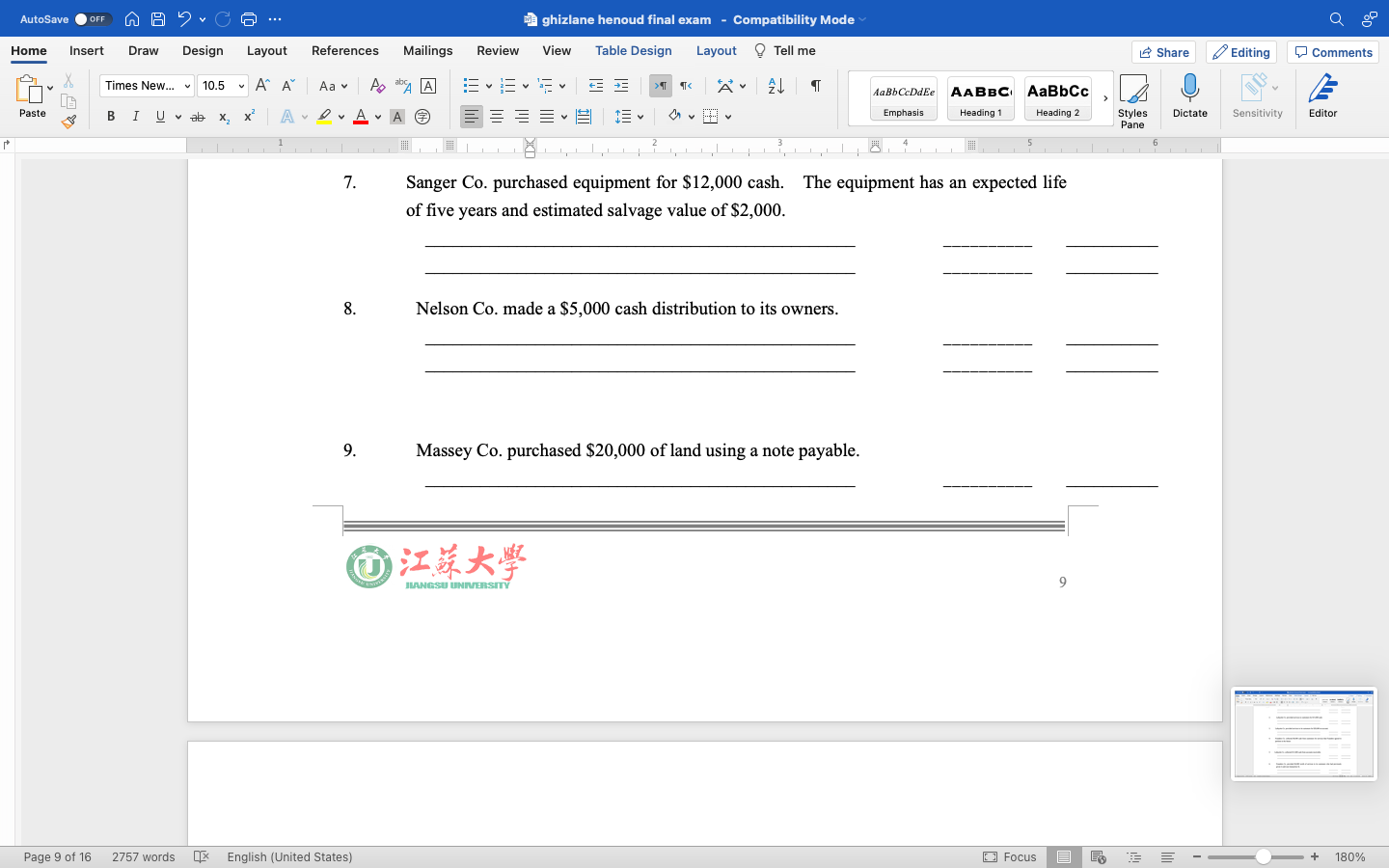
Task: Apply the red font color
Action: (x=361, y=117)
